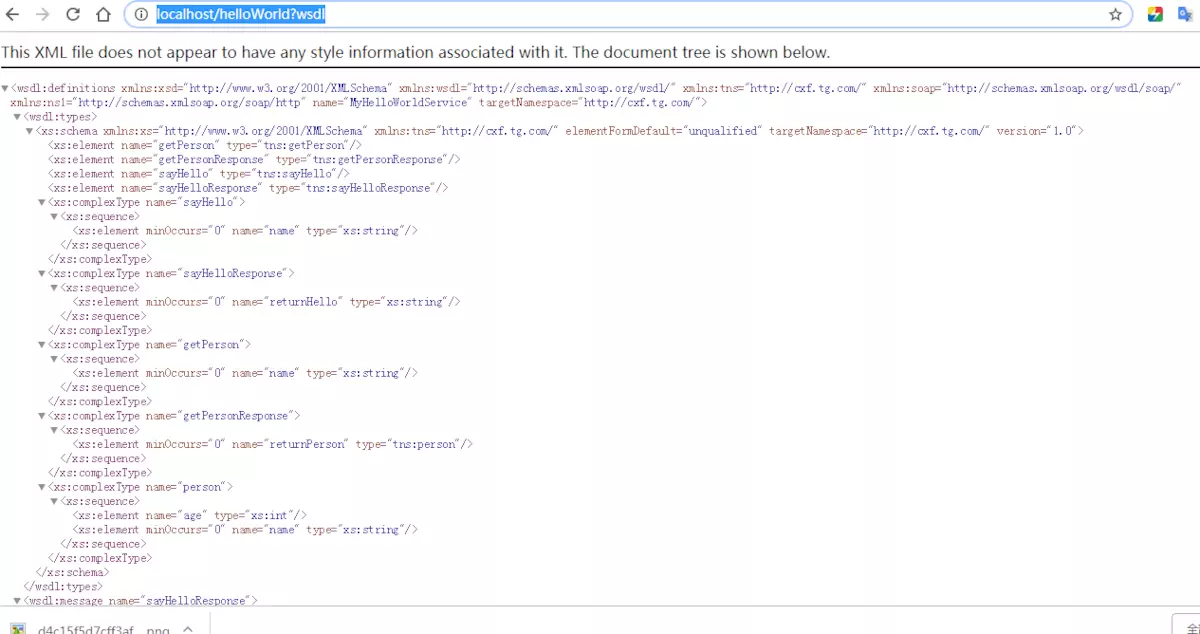Collapse the sayHello complexType node
1200x634 pixels.
coord(42,202)
